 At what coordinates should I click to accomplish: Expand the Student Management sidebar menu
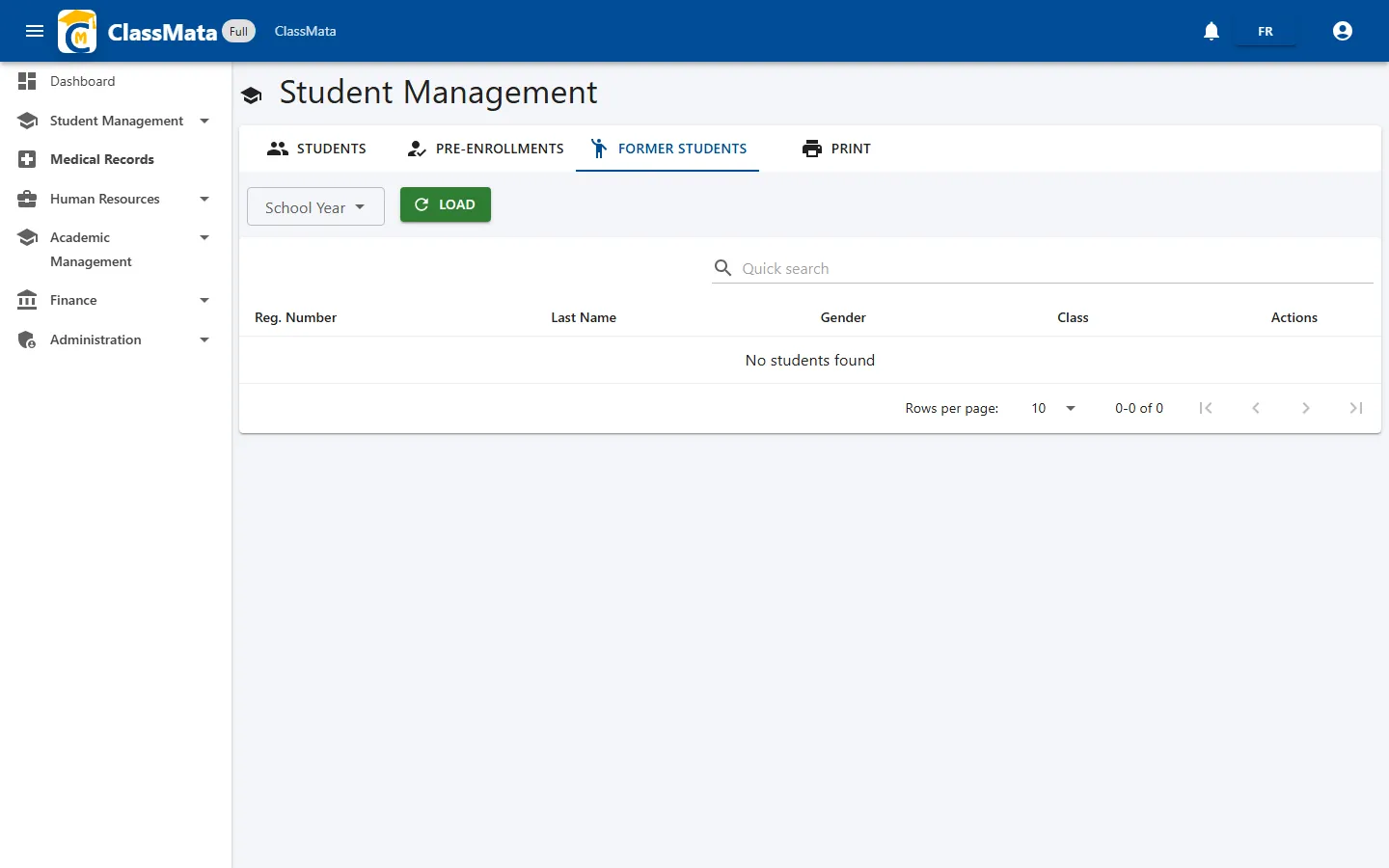[x=116, y=121]
